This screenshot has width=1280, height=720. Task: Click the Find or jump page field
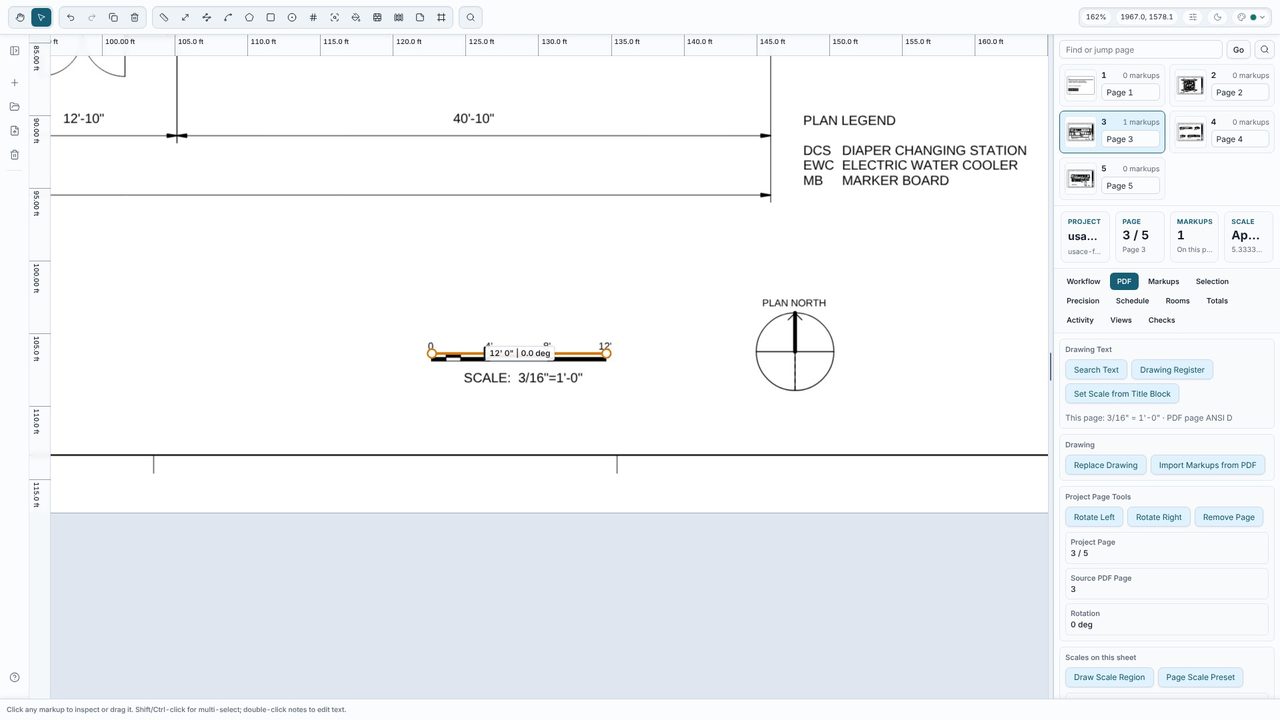[x=1141, y=50]
